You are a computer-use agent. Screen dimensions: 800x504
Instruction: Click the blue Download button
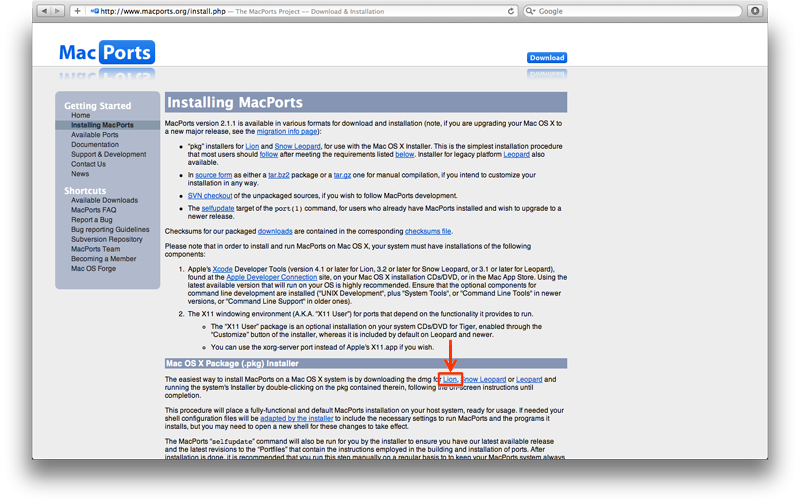pyautogui.click(x=547, y=58)
